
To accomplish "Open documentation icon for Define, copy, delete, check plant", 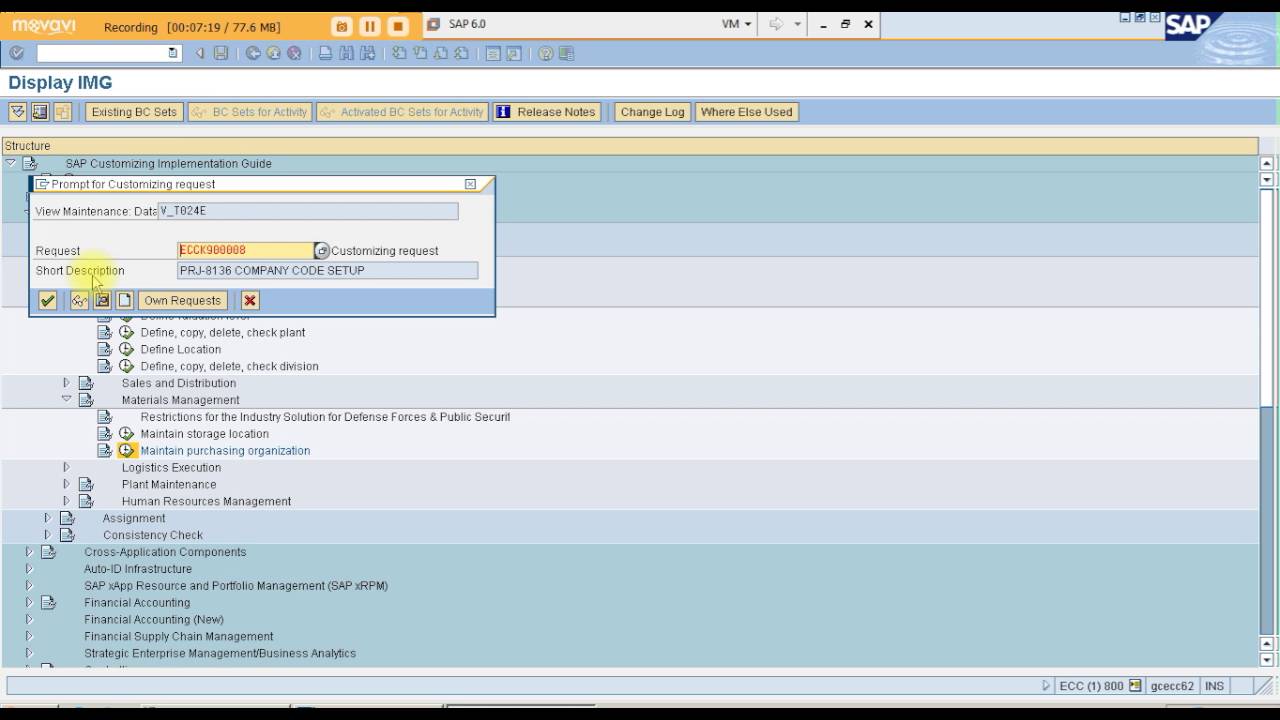I will pos(104,332).
